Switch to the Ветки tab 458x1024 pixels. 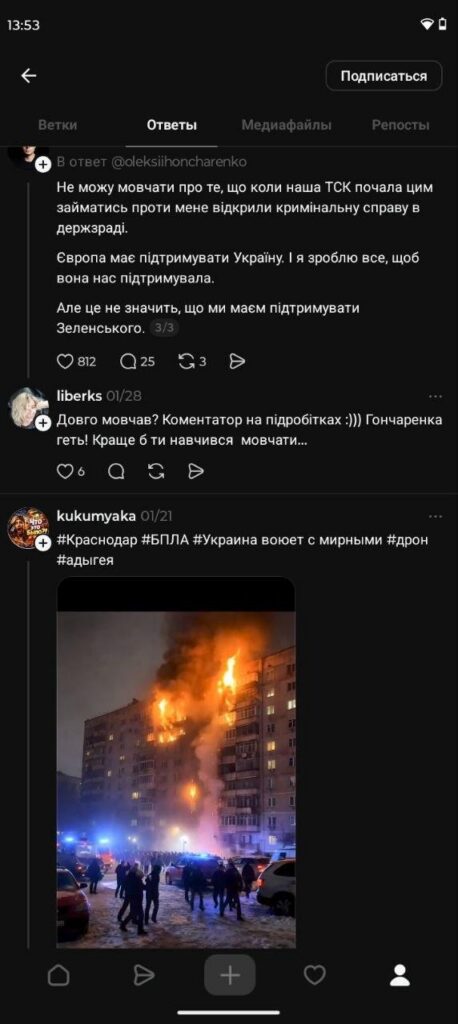tap(57, 125)
